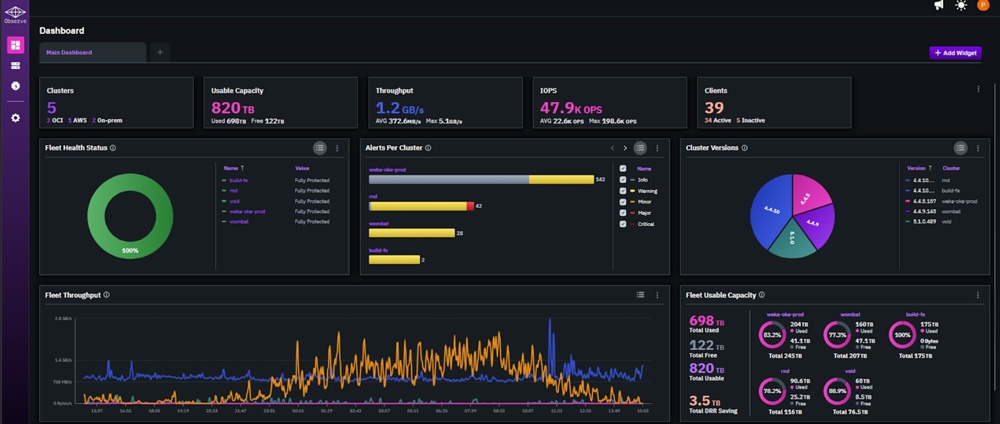Click info icon beside Fleet Throughput title
Screen dimensions: 1000x424
pyautogui.click(x=107, y=295)
